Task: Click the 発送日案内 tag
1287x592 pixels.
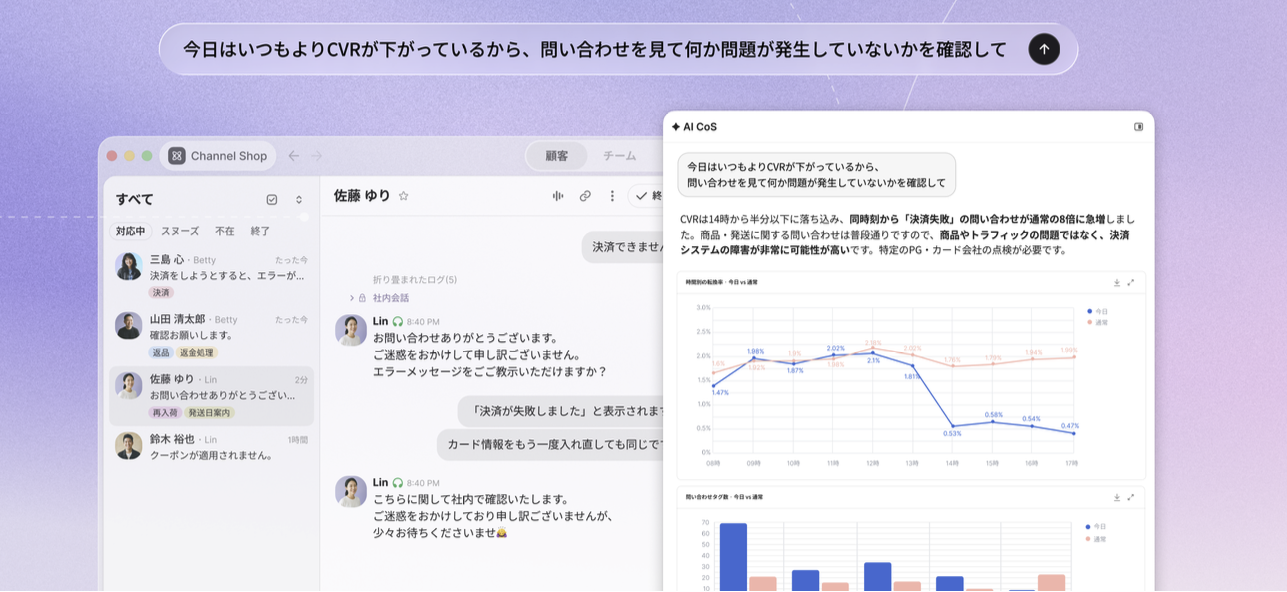Action: (x=209, y=412)
